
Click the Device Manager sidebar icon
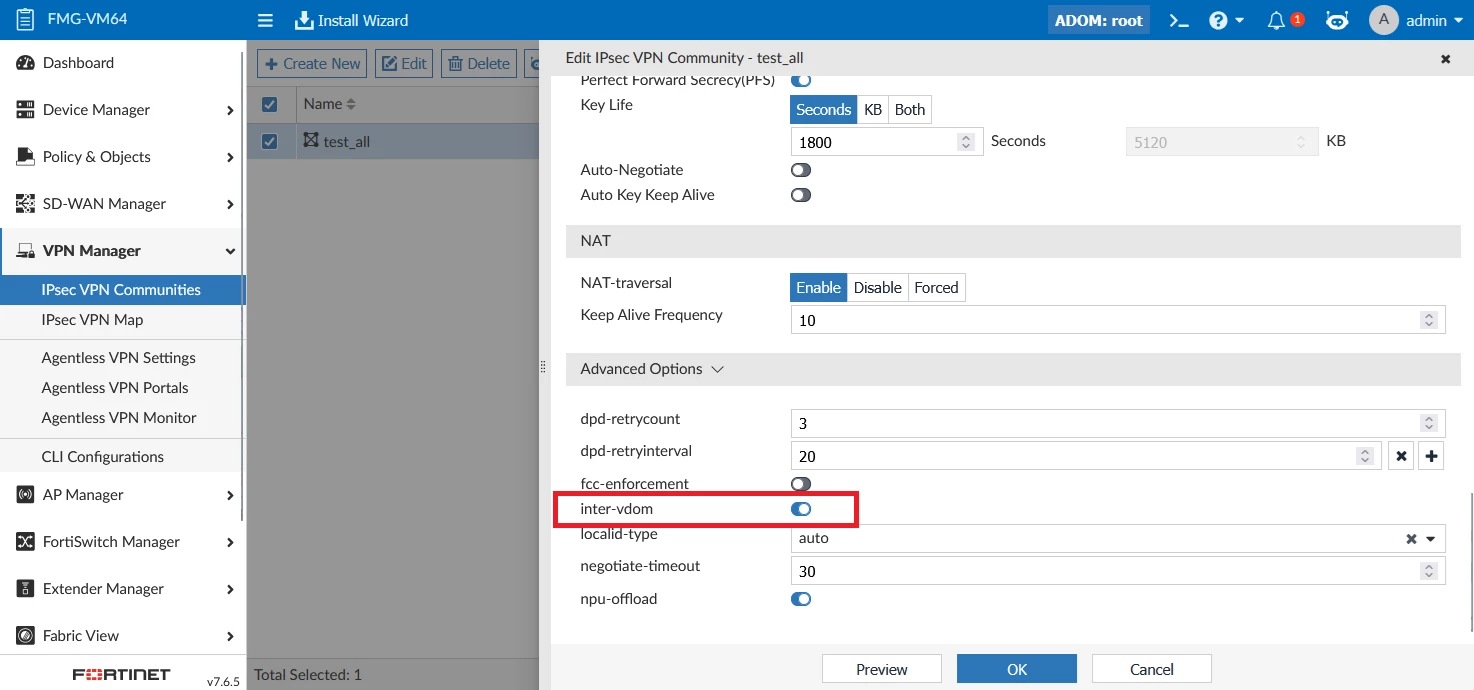(25, 110)
